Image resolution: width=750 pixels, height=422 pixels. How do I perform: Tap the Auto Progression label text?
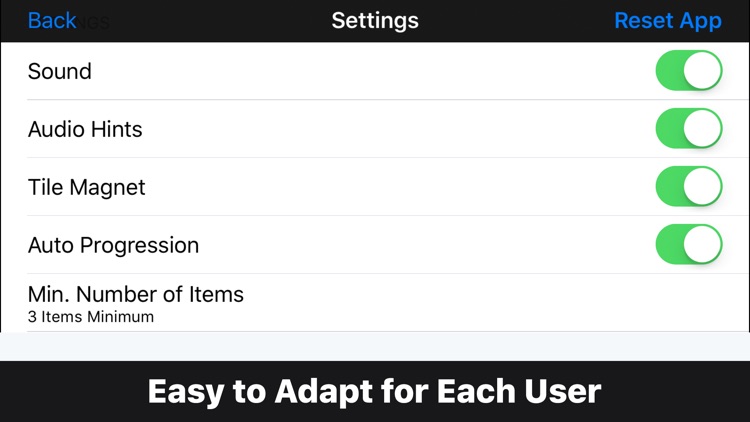click(x=113, y=245)
